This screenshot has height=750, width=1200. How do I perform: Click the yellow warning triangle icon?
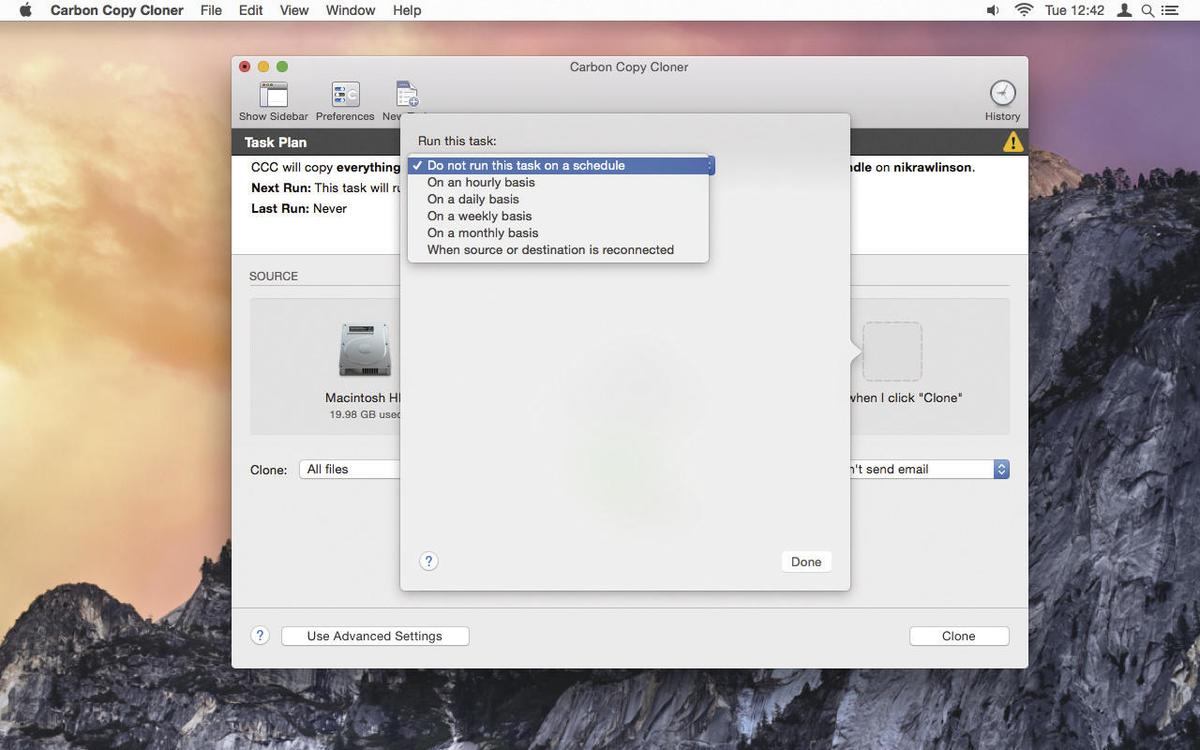point(1013,142)
